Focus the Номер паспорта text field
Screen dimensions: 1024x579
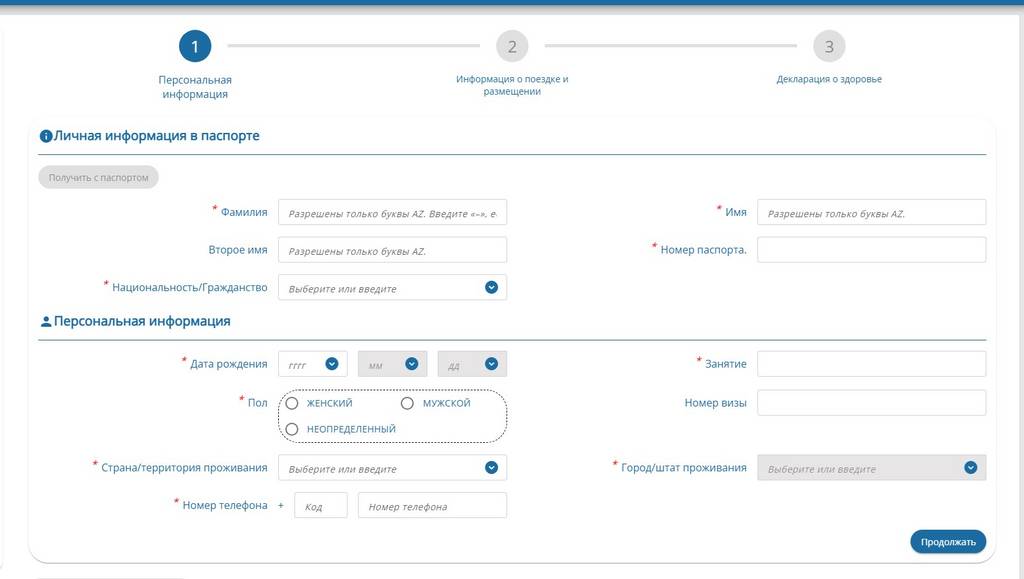(x=871, y=250)
